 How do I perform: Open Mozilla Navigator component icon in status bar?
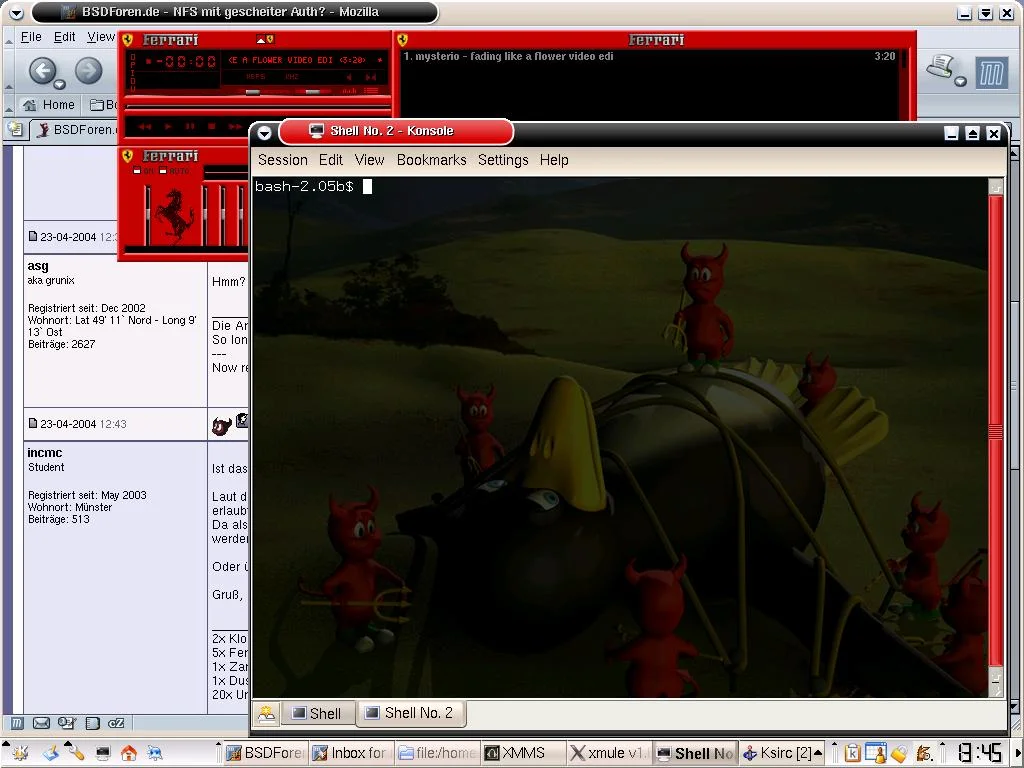coord(18,723)
